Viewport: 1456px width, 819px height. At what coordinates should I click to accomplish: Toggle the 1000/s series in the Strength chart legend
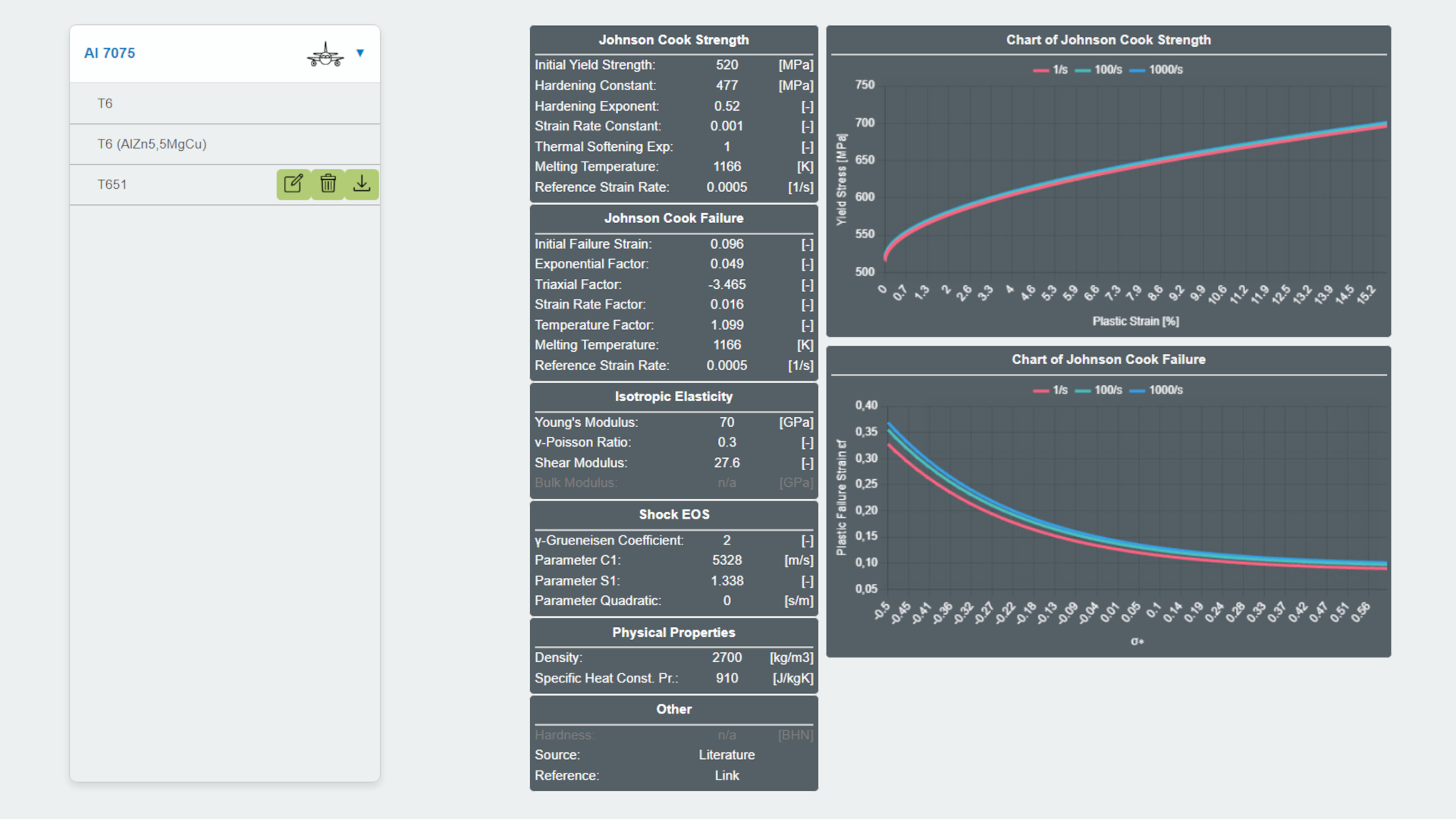click(x=1156, y=70)
